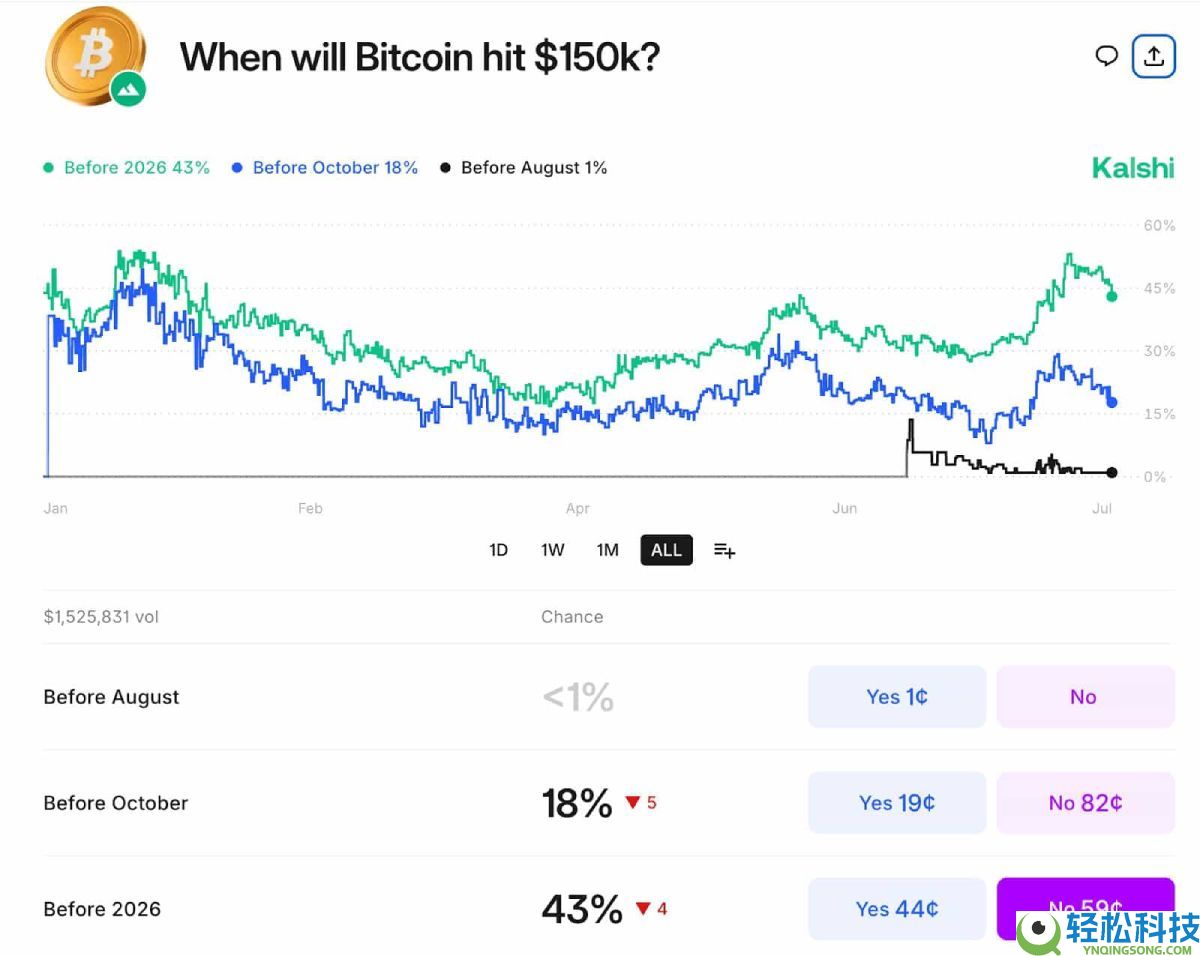Click green end-point dot on chart

[1112, 296]
